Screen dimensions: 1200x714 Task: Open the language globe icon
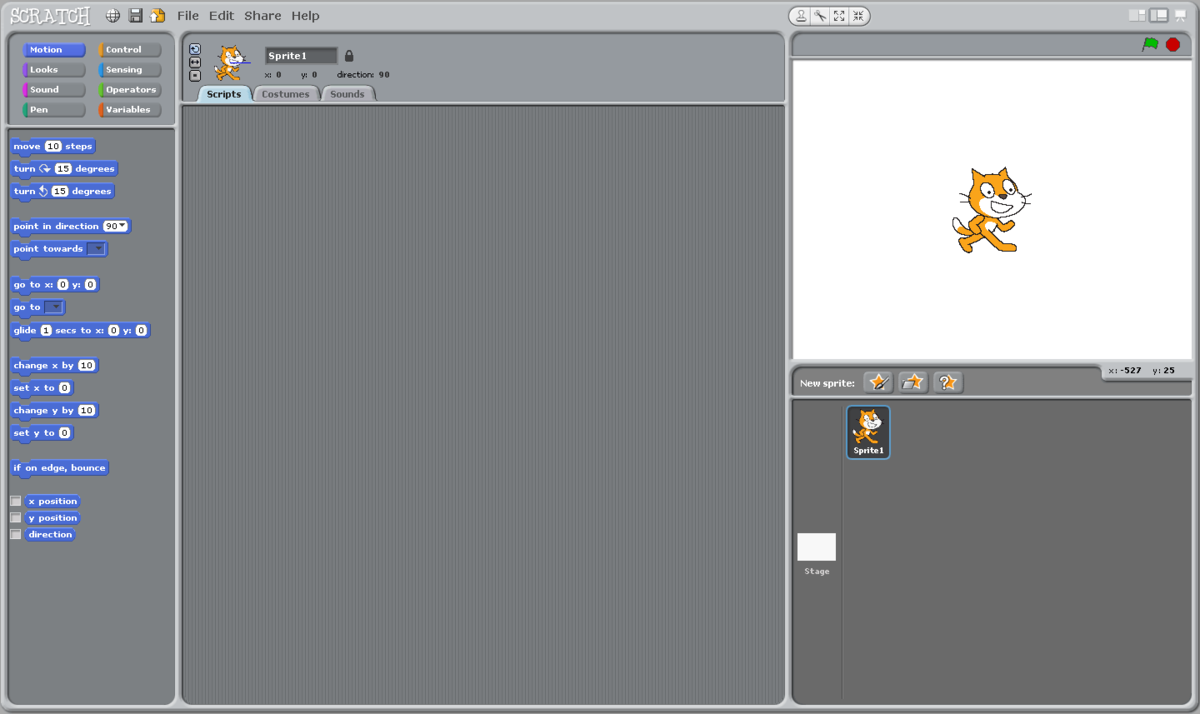point(112,15)
